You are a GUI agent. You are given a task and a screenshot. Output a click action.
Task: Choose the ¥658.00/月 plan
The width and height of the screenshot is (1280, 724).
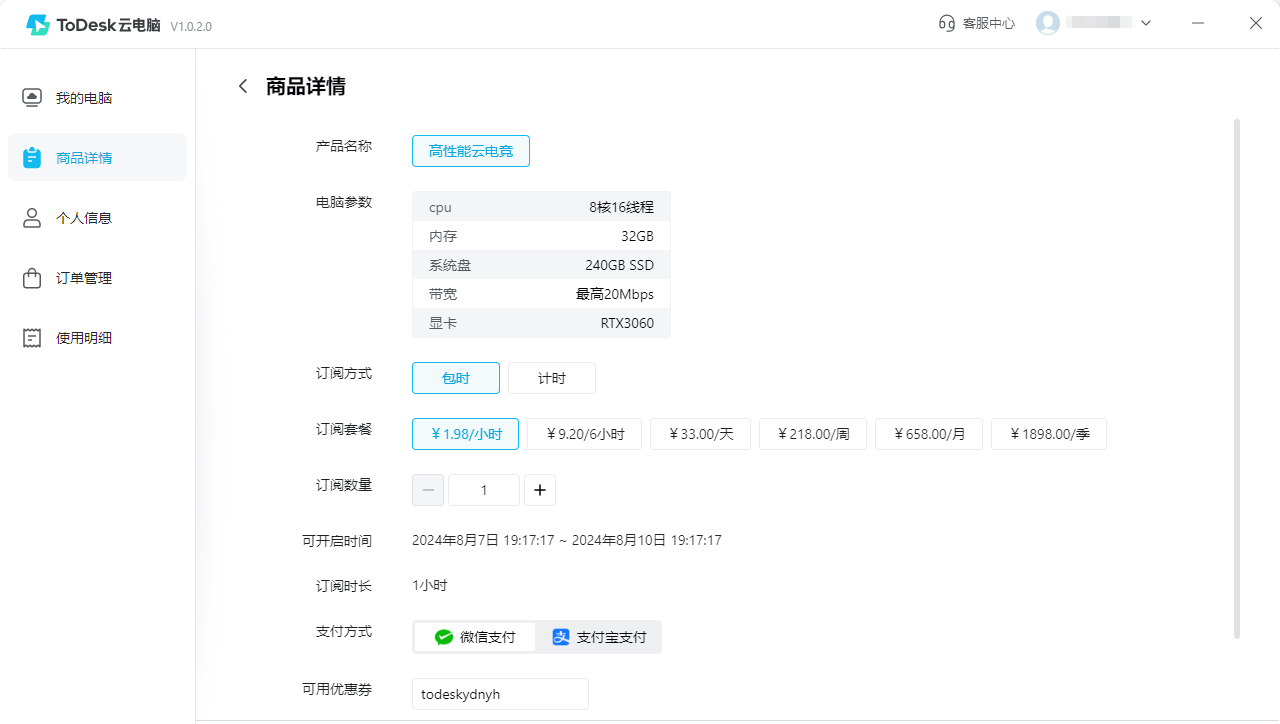click(929, 434)
